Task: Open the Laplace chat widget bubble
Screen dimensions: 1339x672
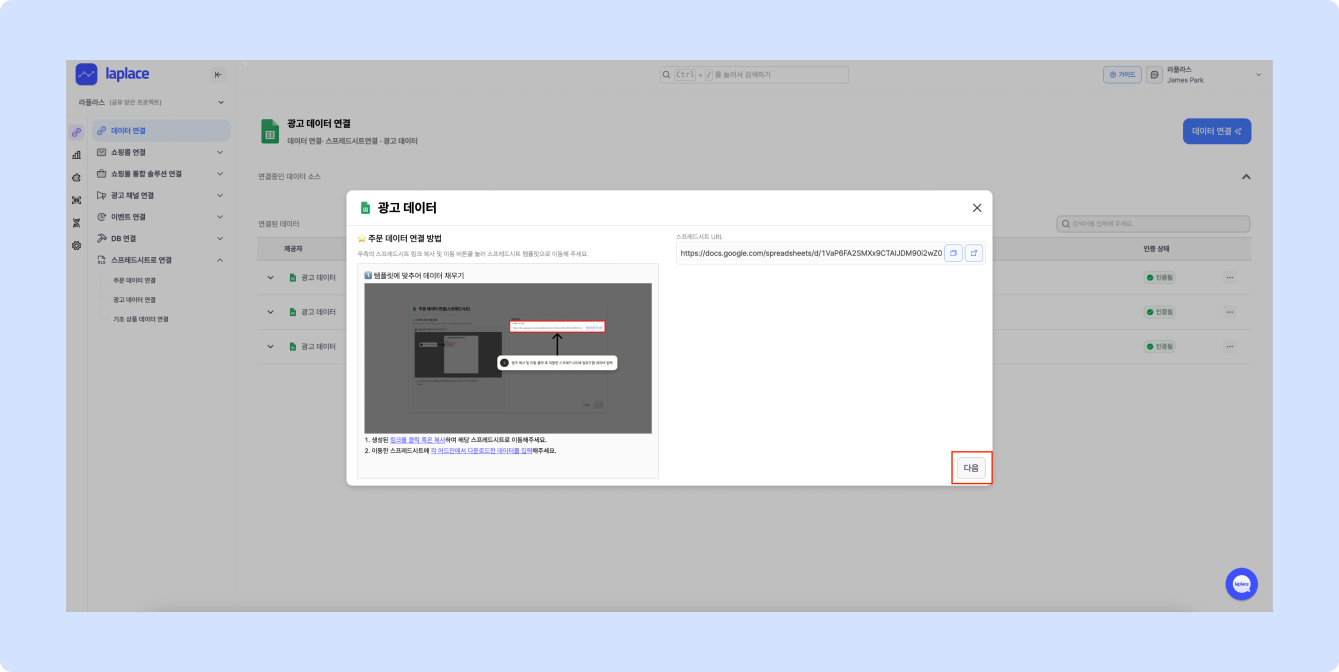Action: click(x=1241, y=584)
